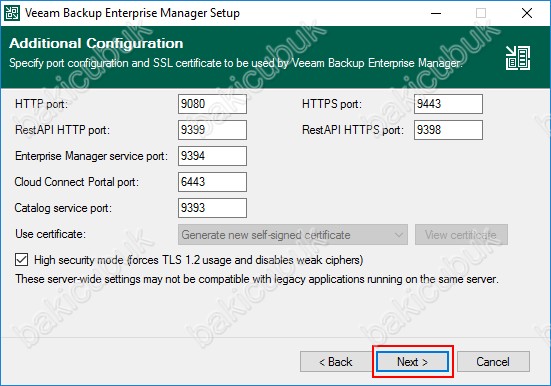Close the setup window
The image size is (551, 386).
pyautogui.click(x=527, y=13)
